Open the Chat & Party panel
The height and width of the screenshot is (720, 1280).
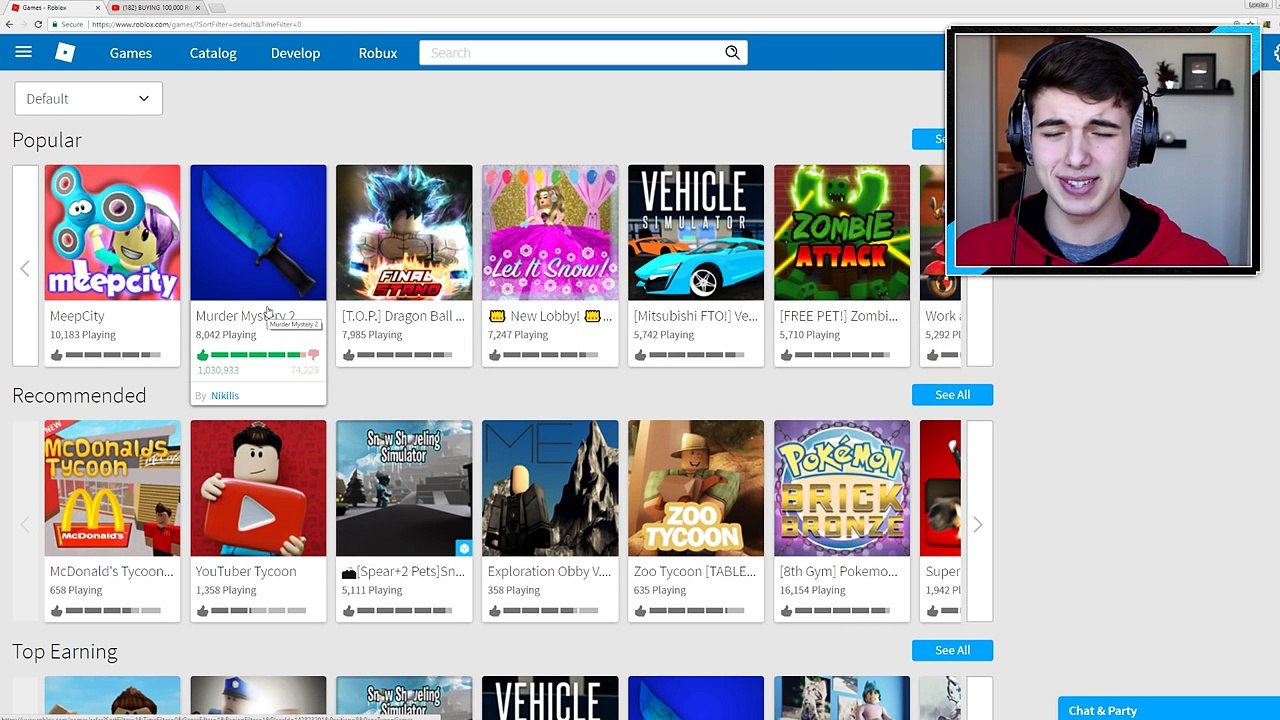(1168, 710)
